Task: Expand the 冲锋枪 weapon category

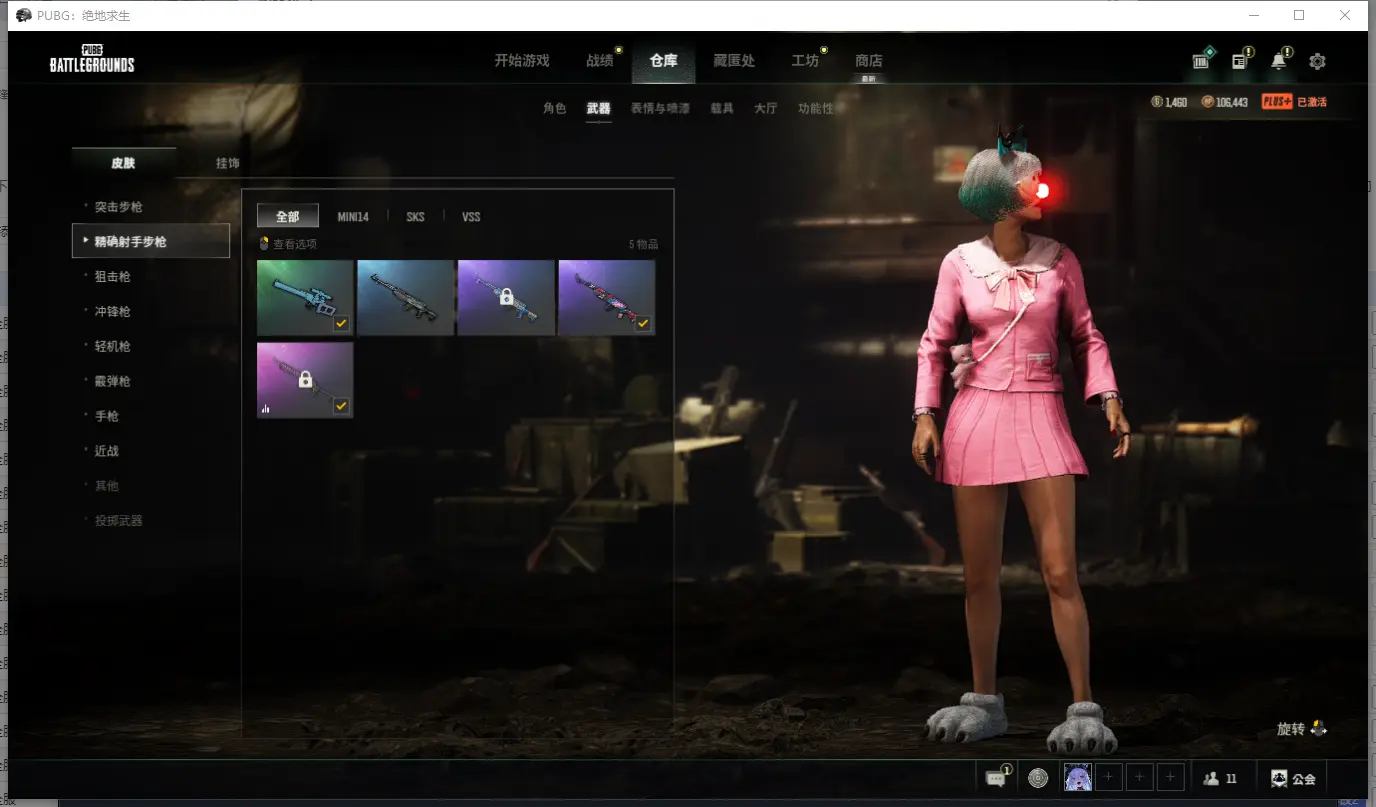Action: tap(113, 312)
